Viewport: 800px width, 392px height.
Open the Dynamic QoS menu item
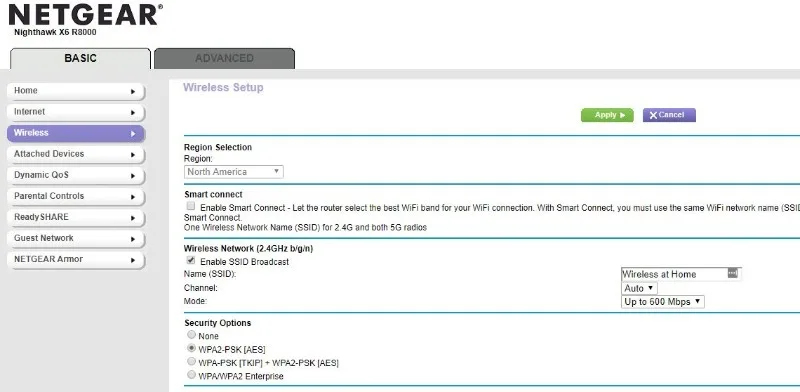(x=76, y=175)
